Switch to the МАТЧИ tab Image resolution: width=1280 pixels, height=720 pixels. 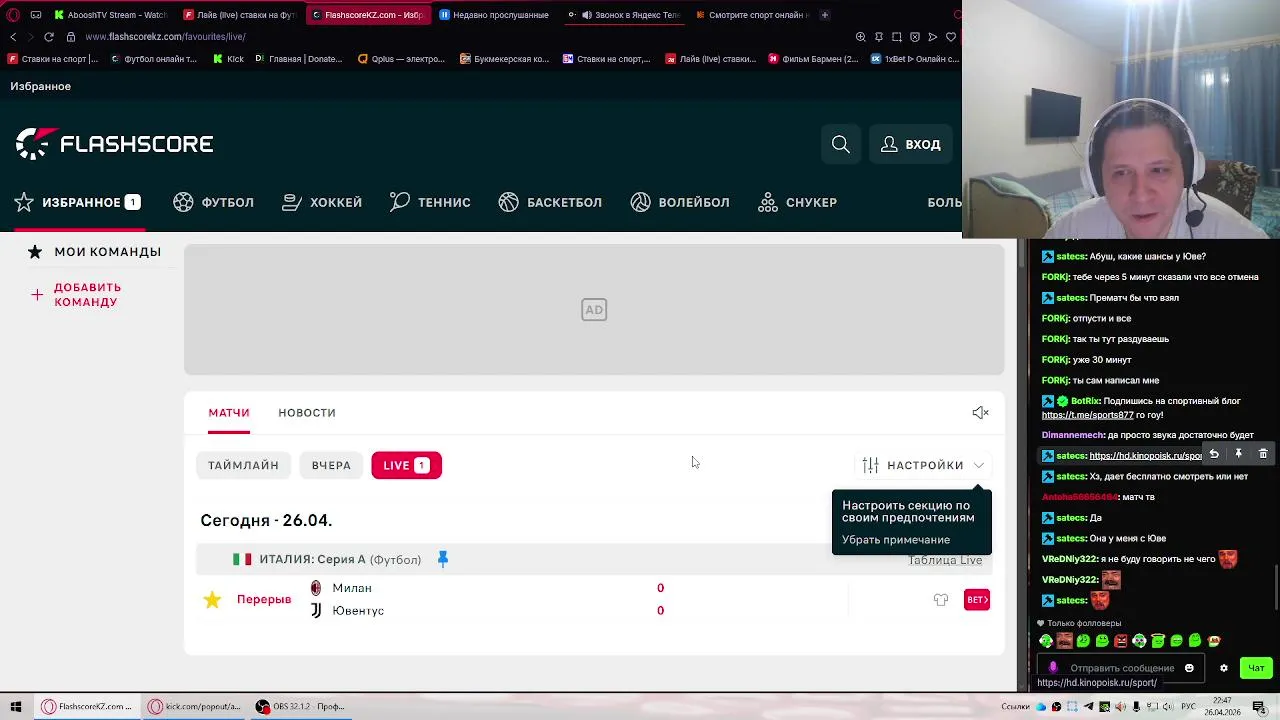229,413
